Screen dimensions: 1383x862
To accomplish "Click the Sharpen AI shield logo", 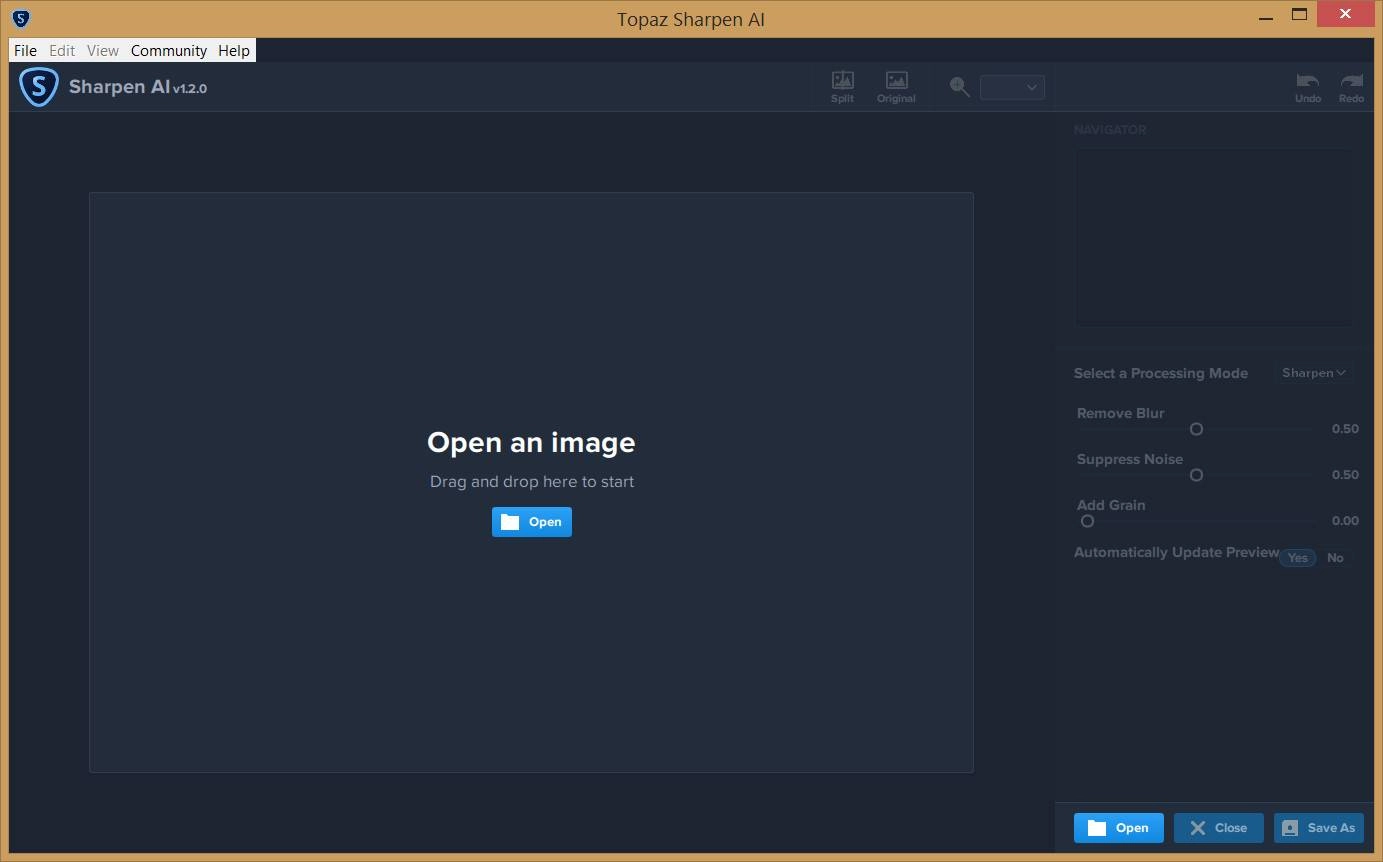I will click(39, 87).
